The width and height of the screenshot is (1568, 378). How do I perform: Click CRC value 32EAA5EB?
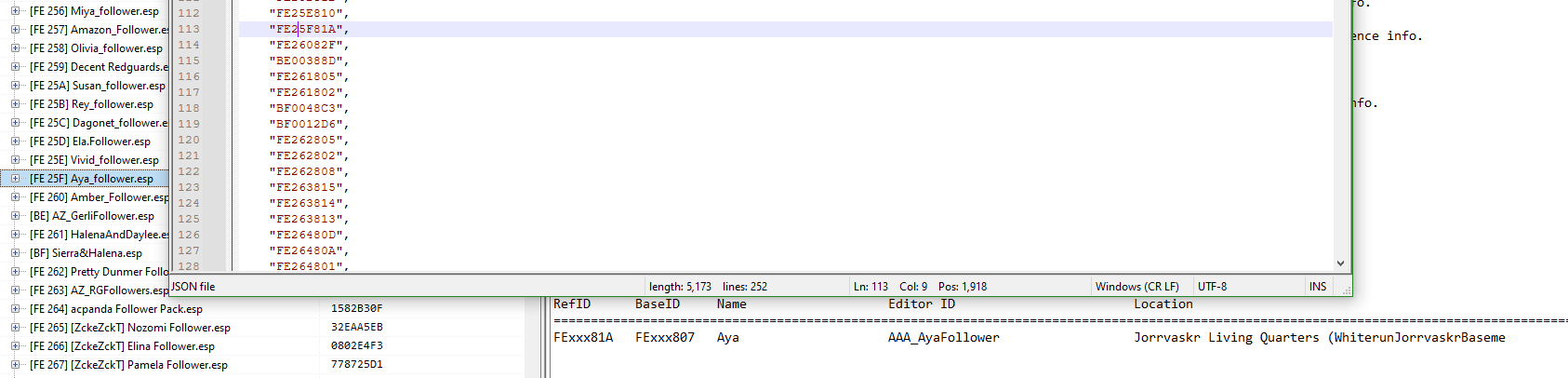[x=356, y=327]
